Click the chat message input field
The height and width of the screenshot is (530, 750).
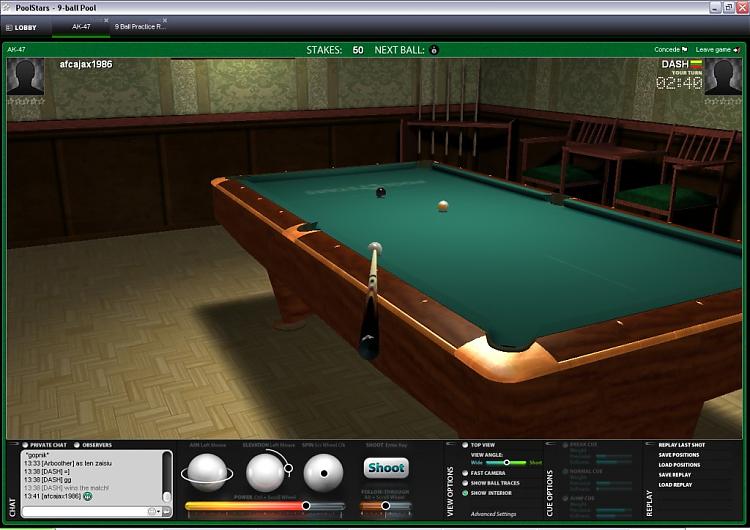(84, 511)
